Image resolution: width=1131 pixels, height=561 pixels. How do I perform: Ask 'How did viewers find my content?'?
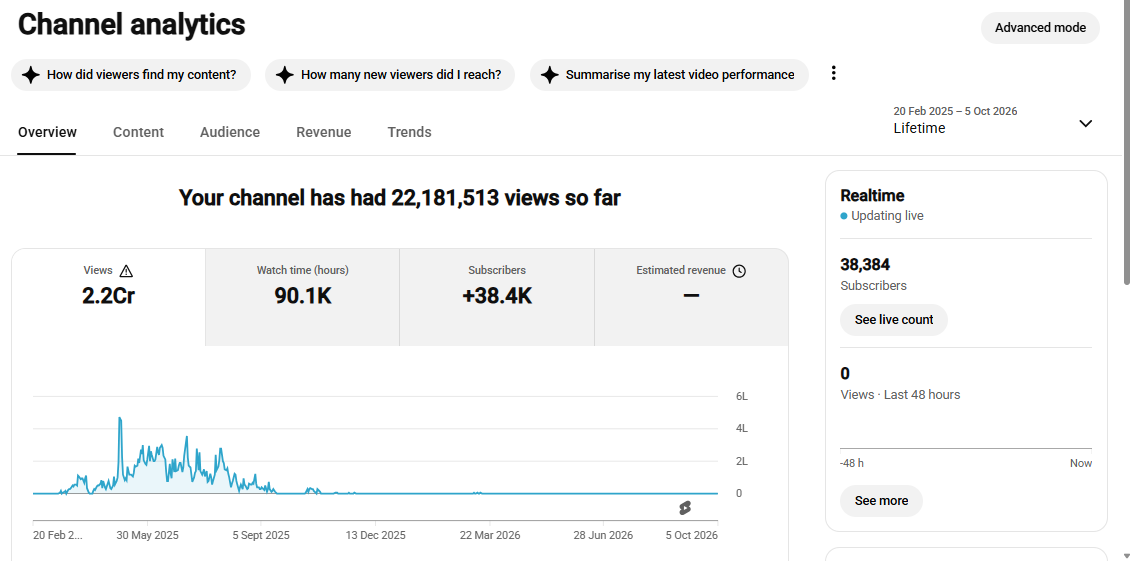click(131, 74)
